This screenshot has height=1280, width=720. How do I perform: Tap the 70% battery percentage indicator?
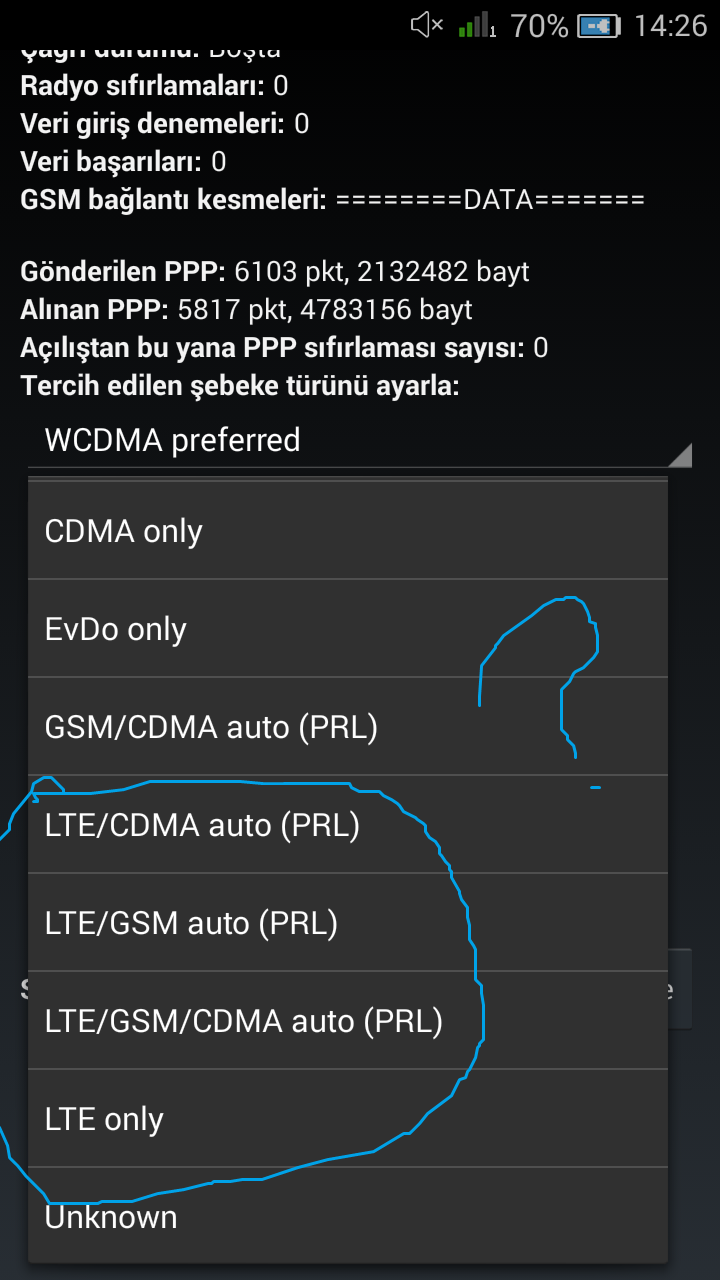(539, 25)
